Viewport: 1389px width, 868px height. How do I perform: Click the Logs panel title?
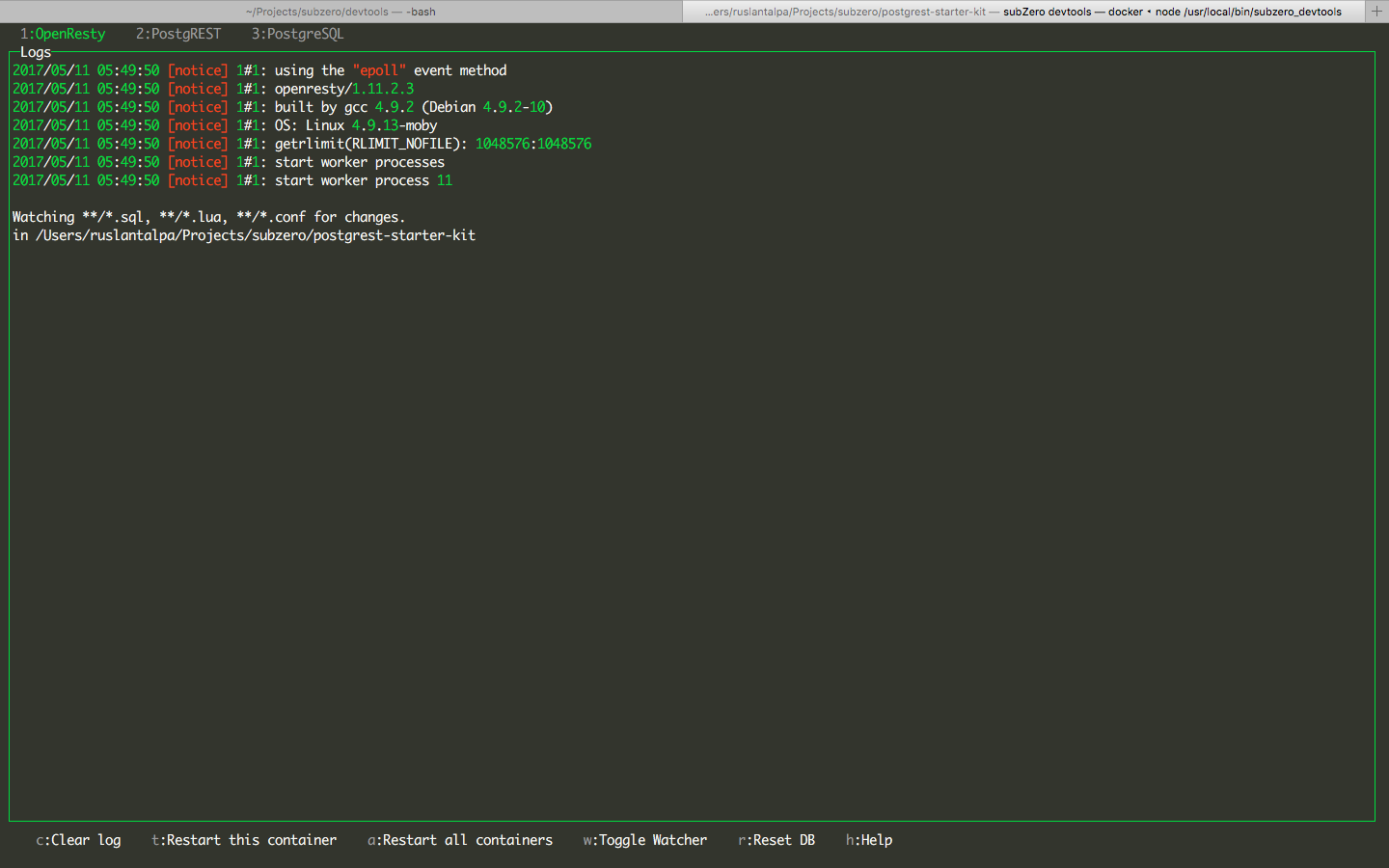[x=36, y=52]
